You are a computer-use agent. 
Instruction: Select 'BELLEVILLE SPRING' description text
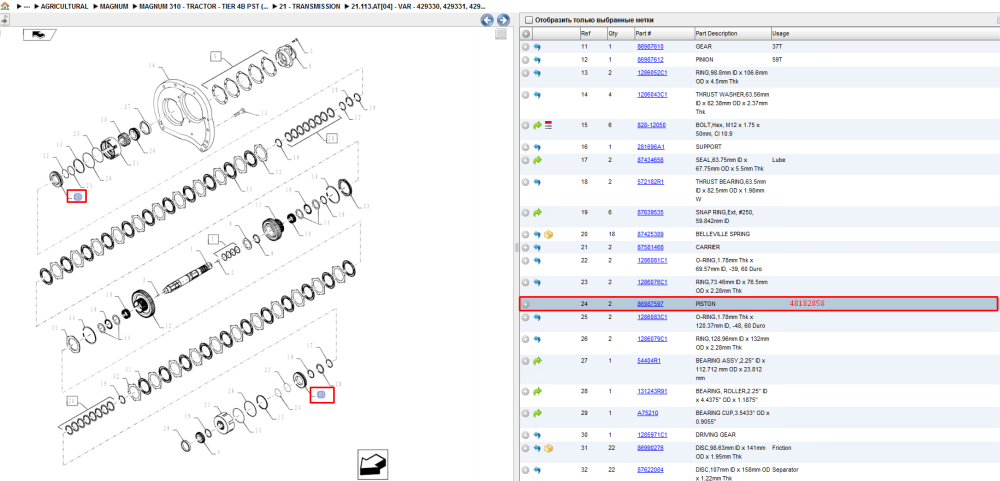(722, 234)
